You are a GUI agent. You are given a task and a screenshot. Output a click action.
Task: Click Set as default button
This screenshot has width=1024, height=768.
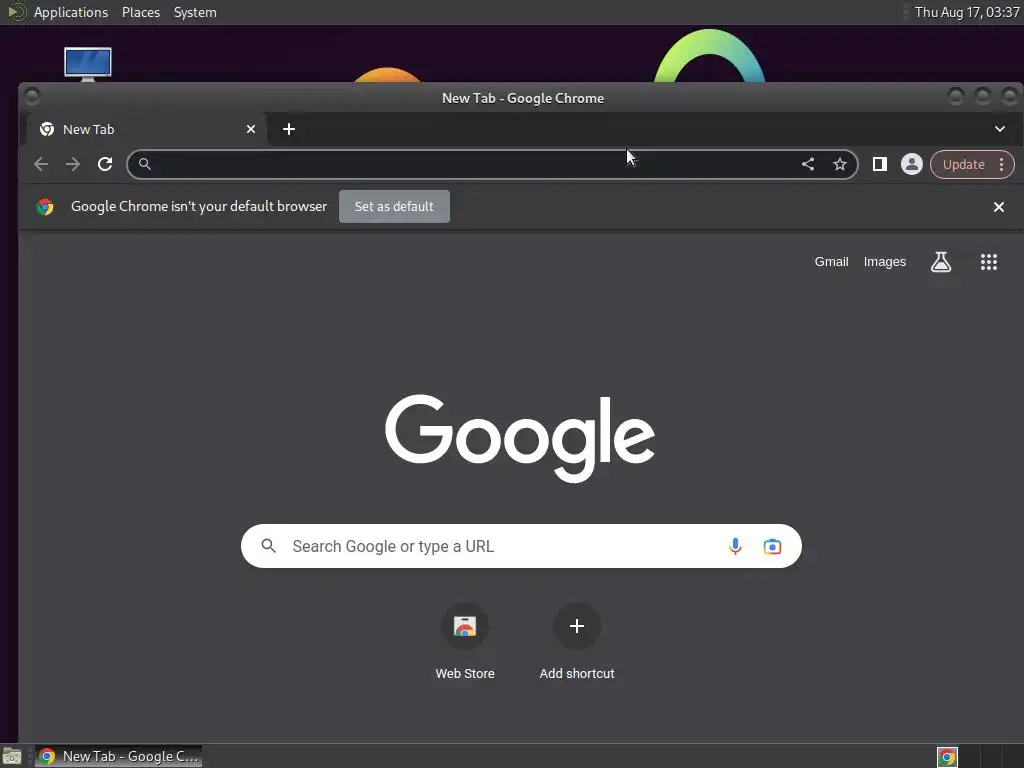point(394,206)
